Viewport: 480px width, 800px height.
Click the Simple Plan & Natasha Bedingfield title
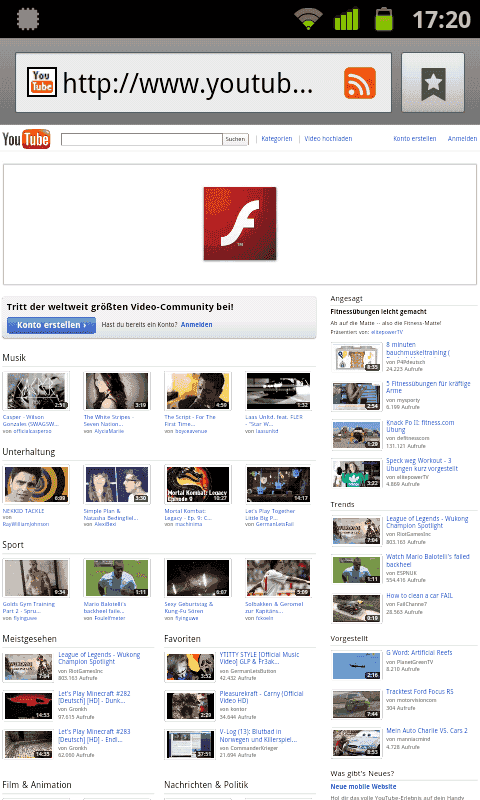point(111,514)
